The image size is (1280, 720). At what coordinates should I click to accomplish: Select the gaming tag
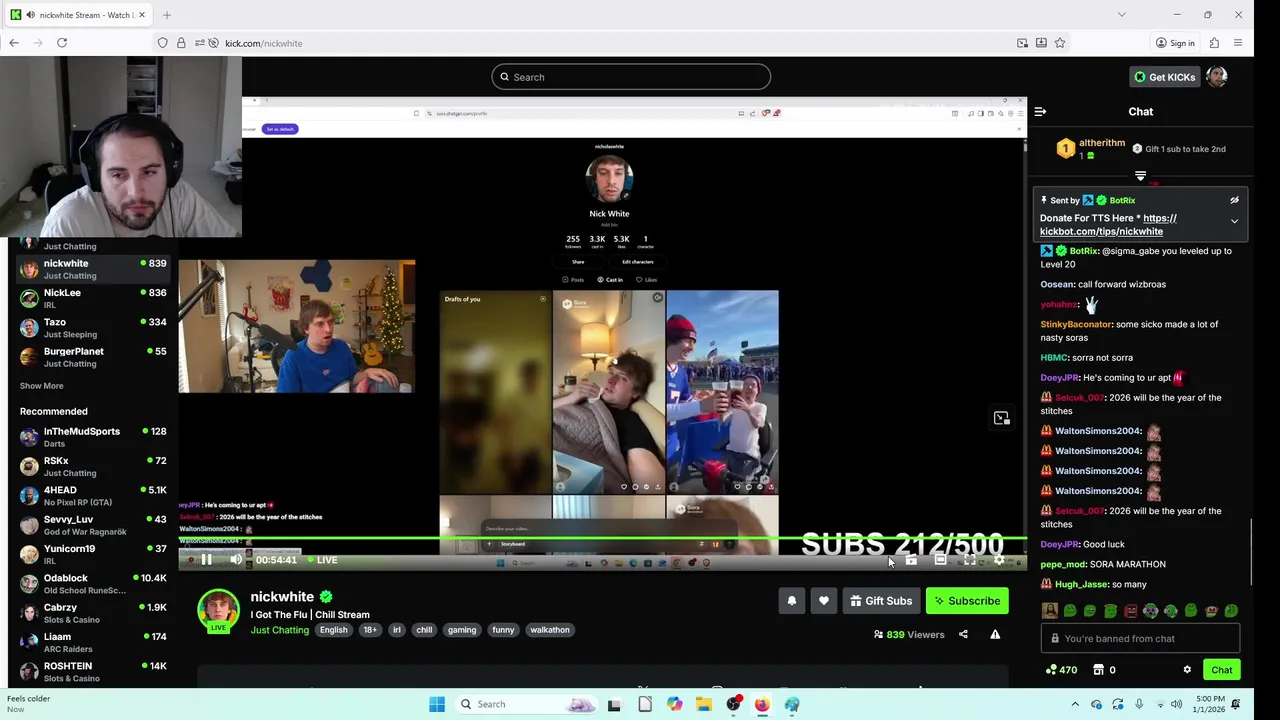[x=462, y=630]
